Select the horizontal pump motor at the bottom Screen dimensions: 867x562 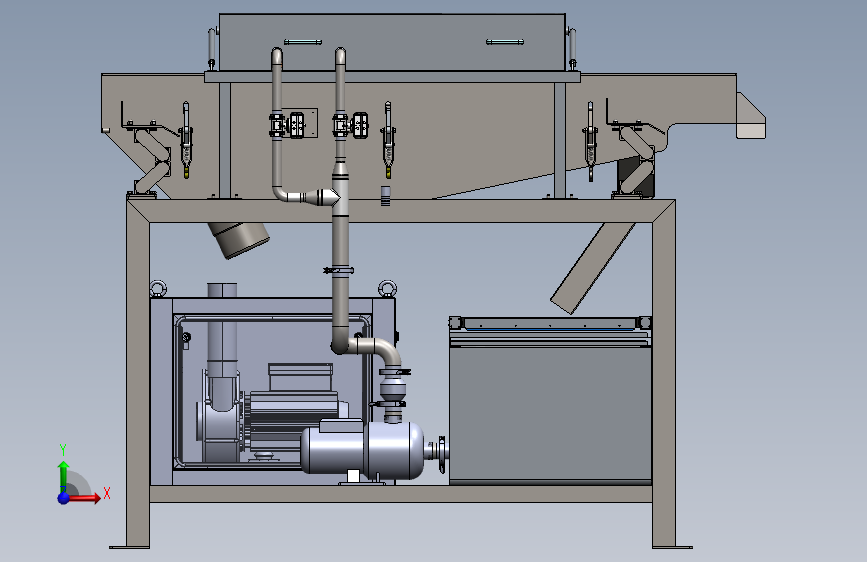(362, 449)
